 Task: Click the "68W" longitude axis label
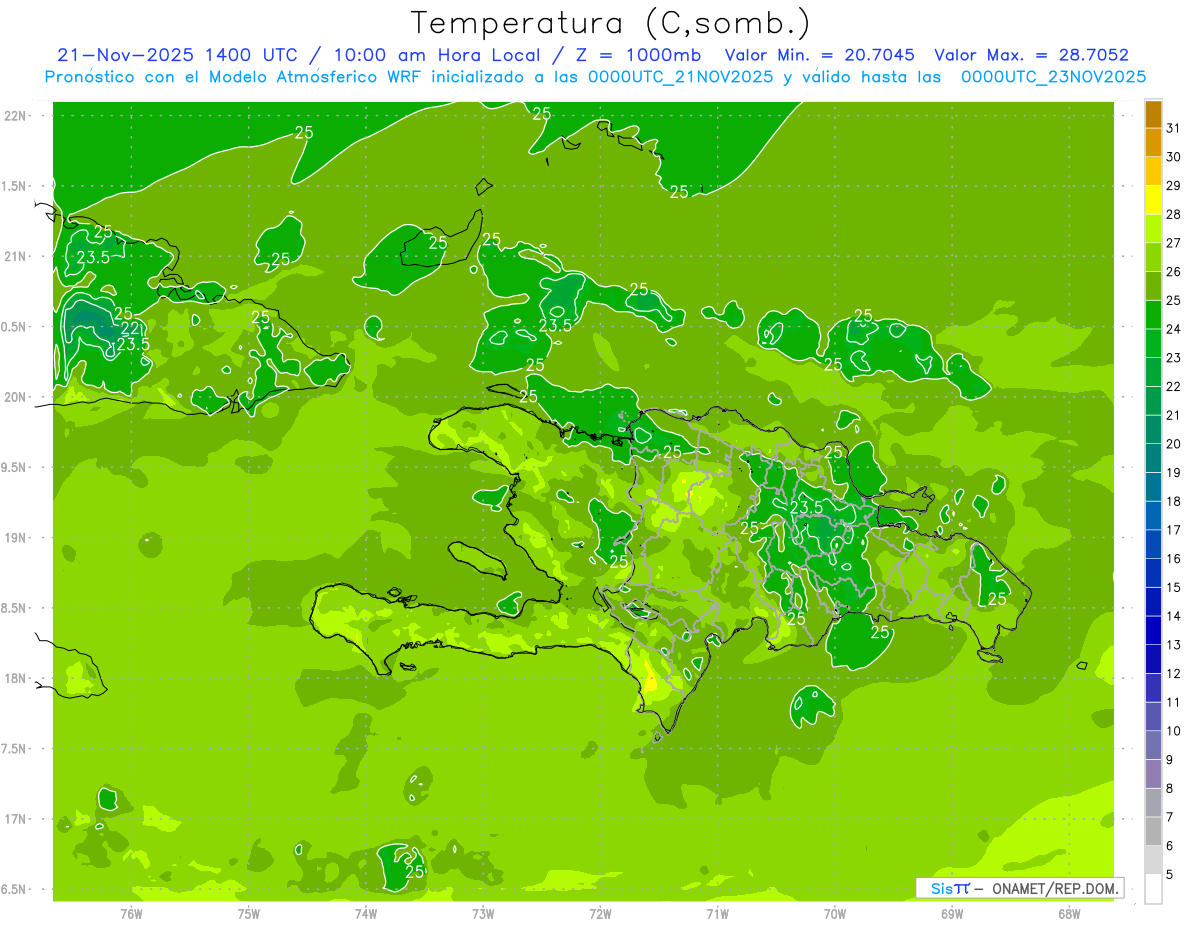pyautogui.click(x=1069, y=914)
